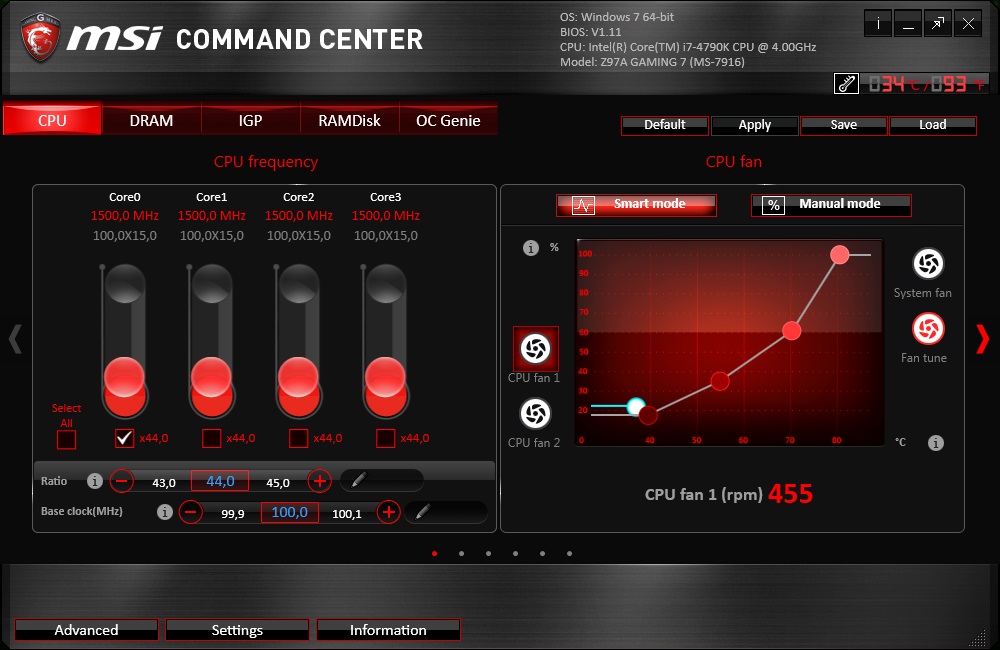
Task: Click the fan curve point near 35%
Action: pos(720,381)
